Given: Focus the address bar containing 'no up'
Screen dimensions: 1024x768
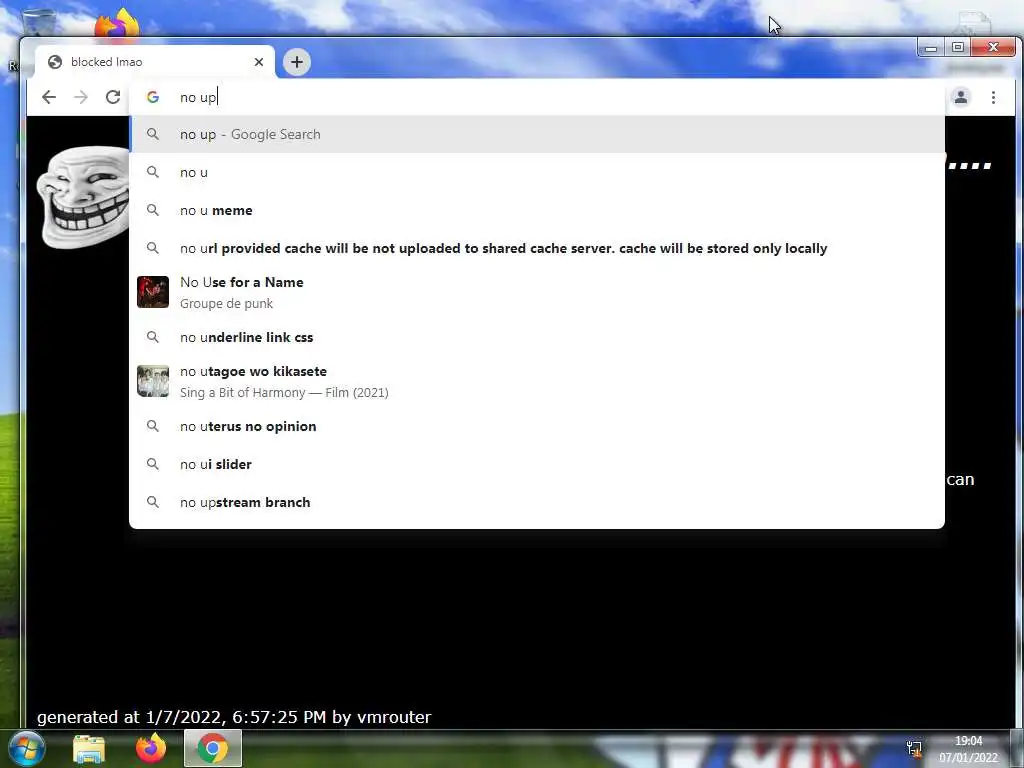Looking at the screenshot, I should (x=536, y=97).
